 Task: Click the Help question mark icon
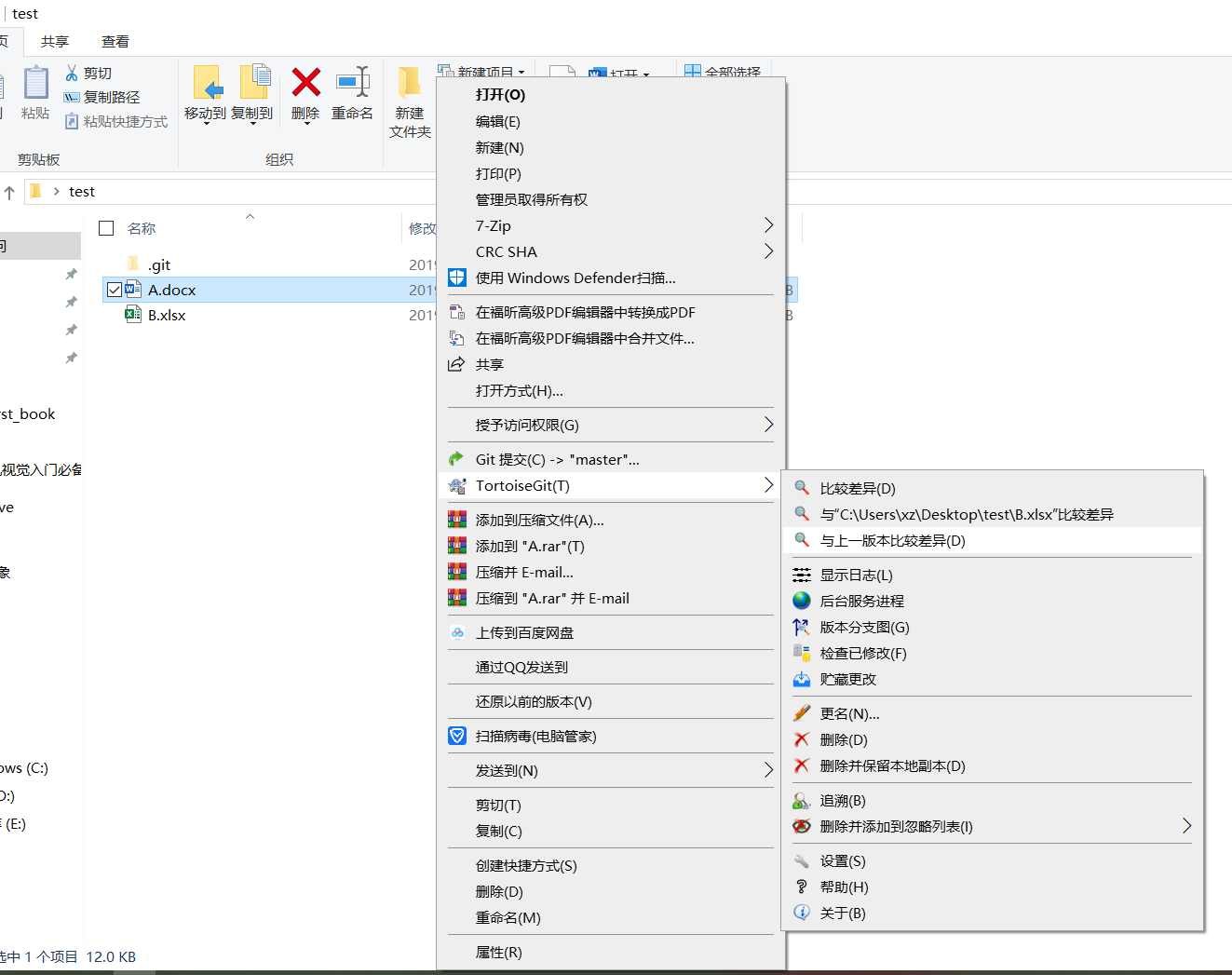click(802, 887)
